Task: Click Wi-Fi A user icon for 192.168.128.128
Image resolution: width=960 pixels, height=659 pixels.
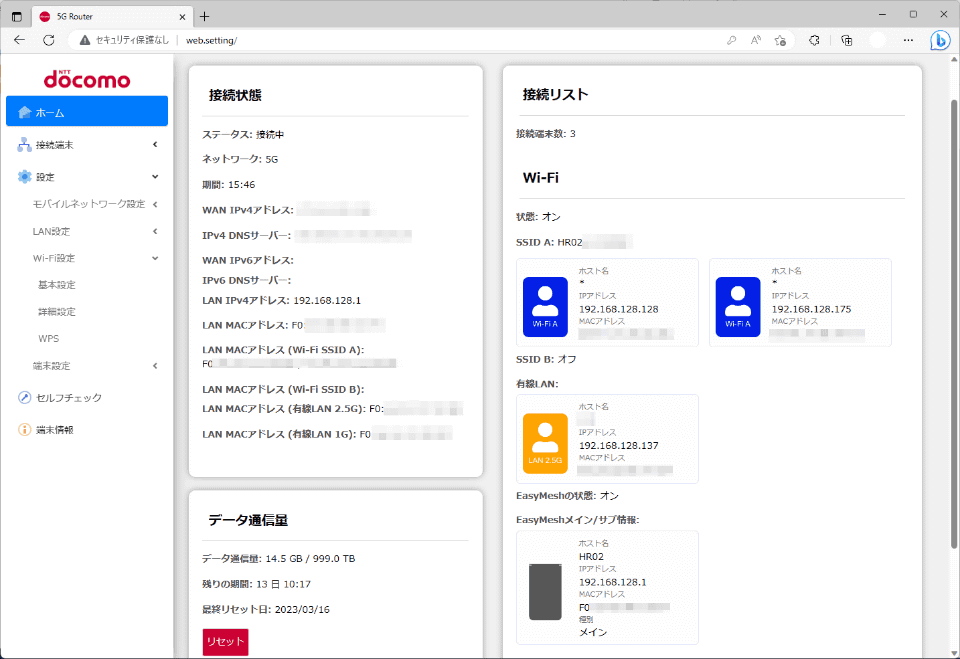Action: tap(545, 307)
